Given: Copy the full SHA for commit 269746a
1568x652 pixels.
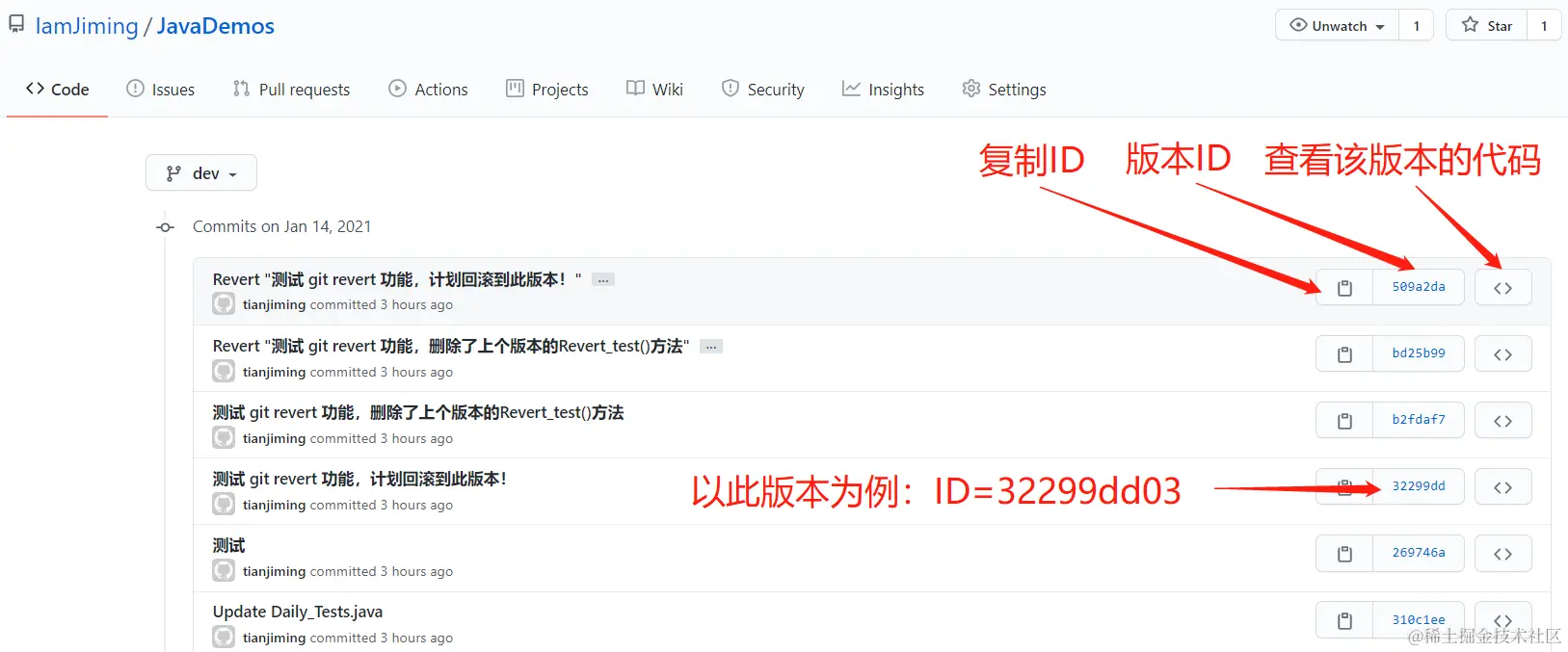Looking at the screenshot, I should click(1344, 553).
